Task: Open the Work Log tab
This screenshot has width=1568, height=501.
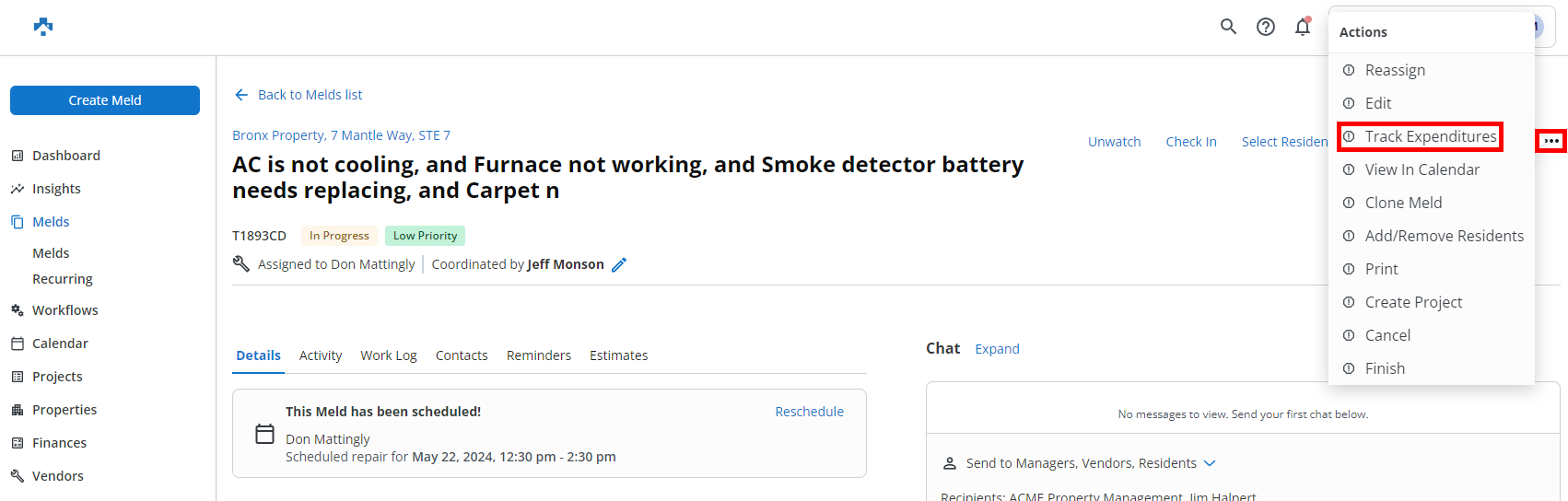Action: [388, 355]
